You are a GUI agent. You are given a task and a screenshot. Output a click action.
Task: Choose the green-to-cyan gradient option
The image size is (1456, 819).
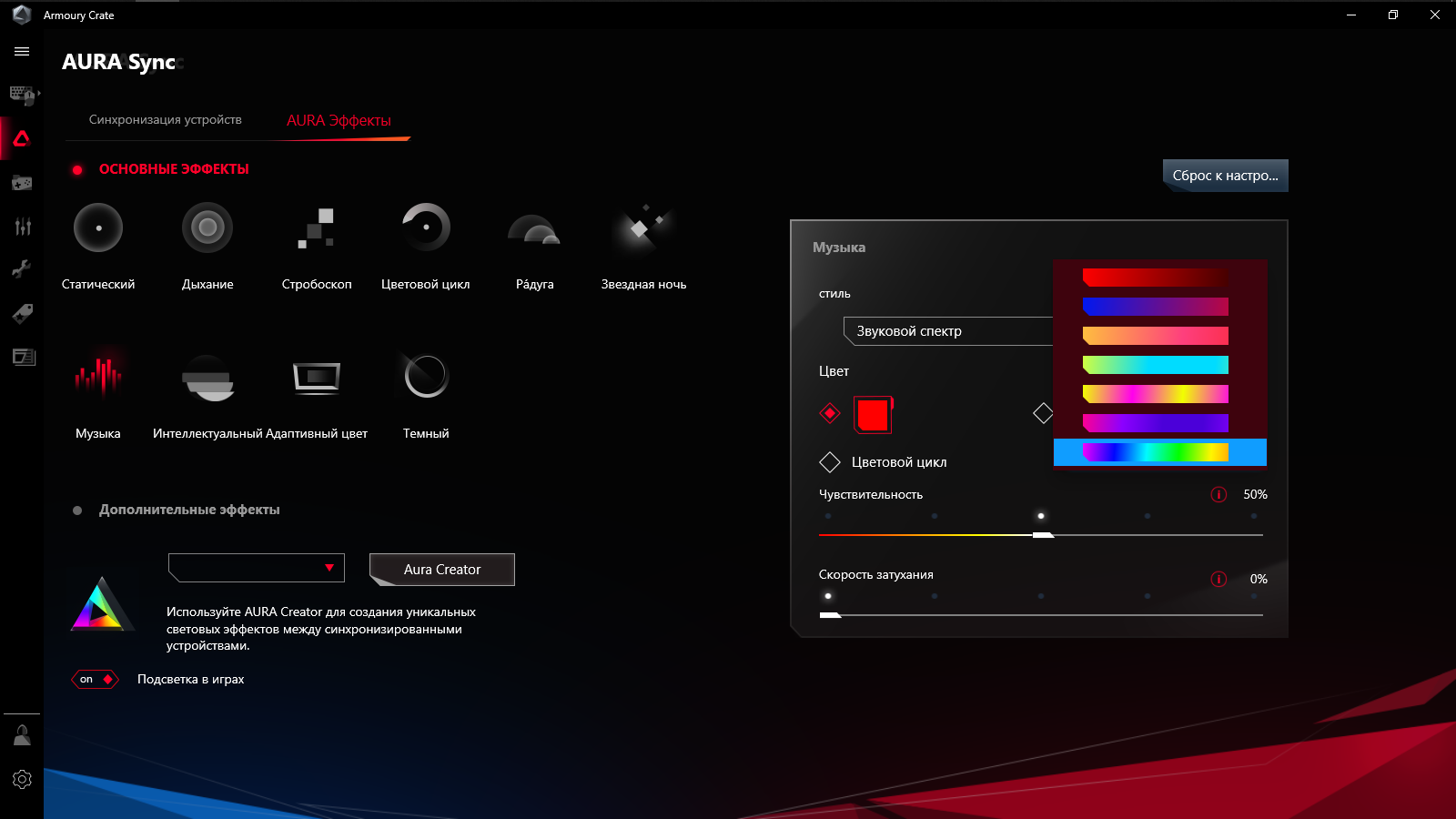tap(1156, 365)
